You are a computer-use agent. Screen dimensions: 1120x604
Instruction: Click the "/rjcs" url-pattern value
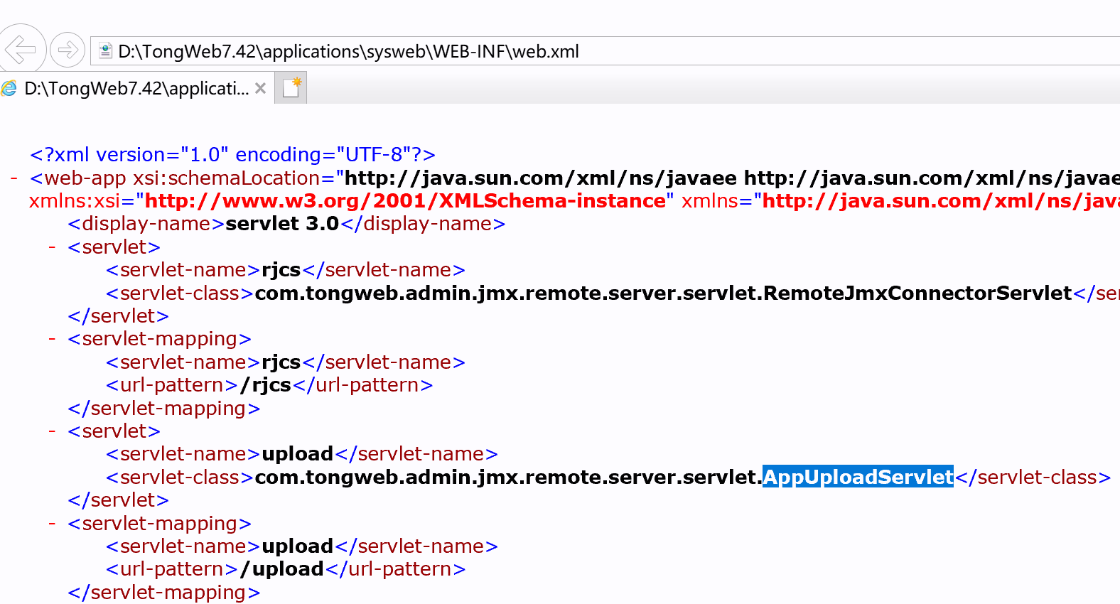click(x=266, y=386)
